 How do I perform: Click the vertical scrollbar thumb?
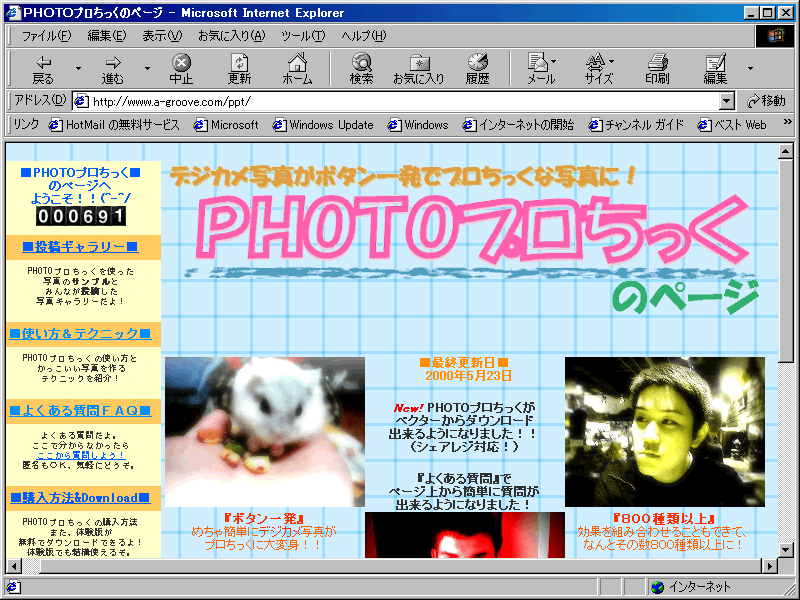click(x=786, y=261)
